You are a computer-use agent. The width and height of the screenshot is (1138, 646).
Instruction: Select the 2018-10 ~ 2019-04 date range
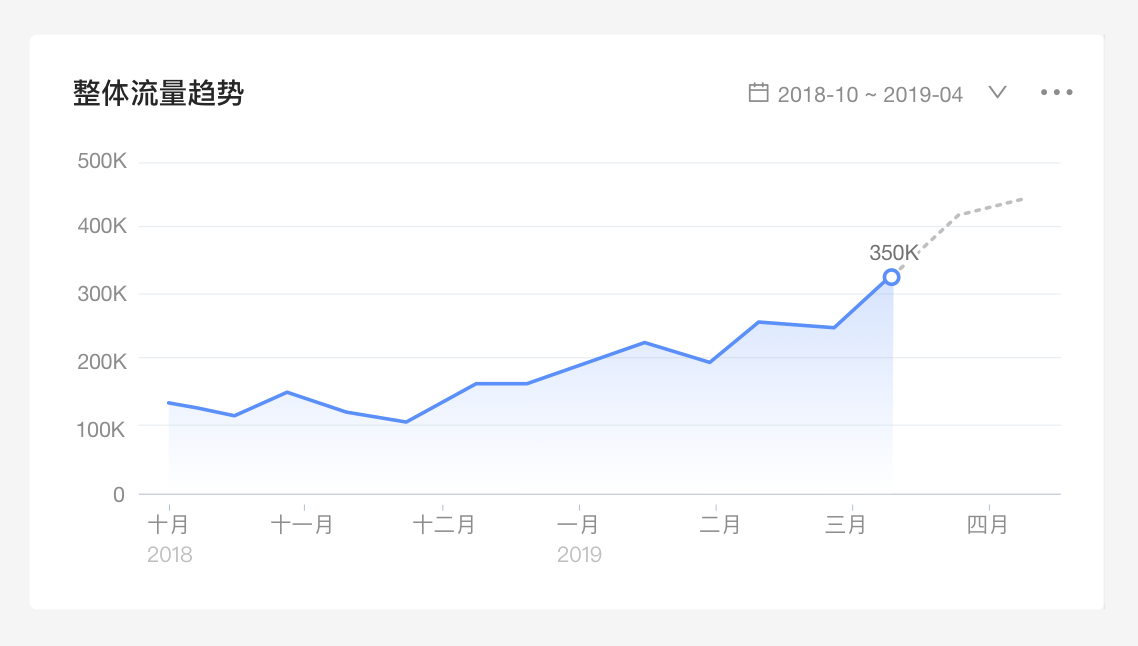point(870,94)
